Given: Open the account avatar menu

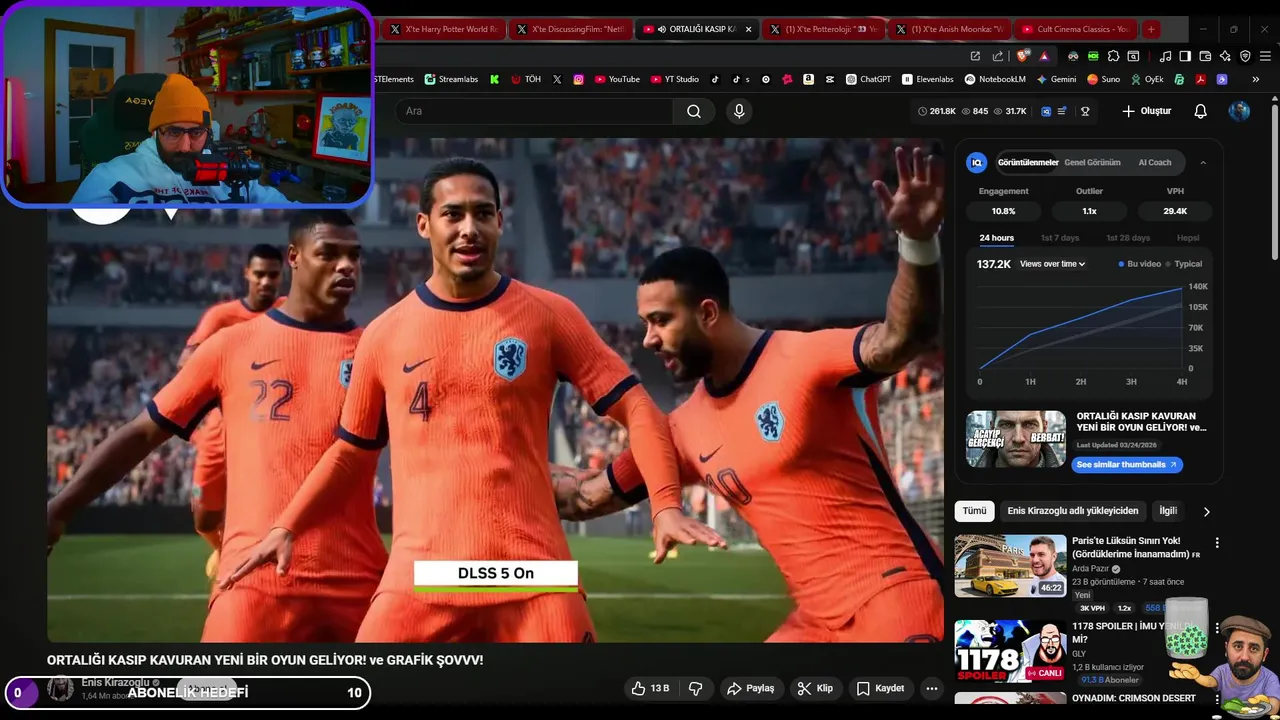Looking at the screenshot, I should tap(1239, 111).
